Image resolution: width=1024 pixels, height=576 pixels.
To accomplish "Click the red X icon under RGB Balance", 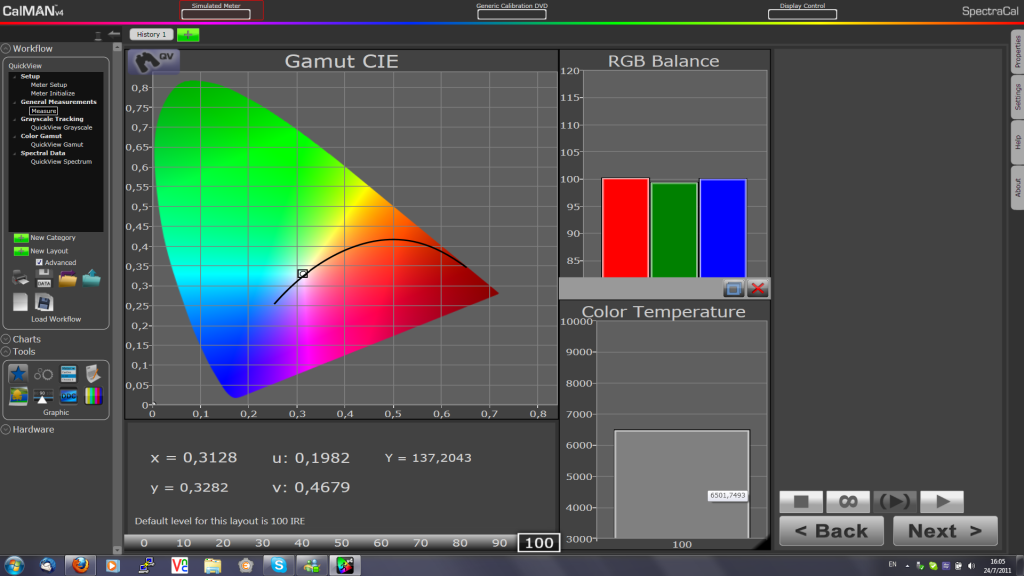I will tap(758, 288).
